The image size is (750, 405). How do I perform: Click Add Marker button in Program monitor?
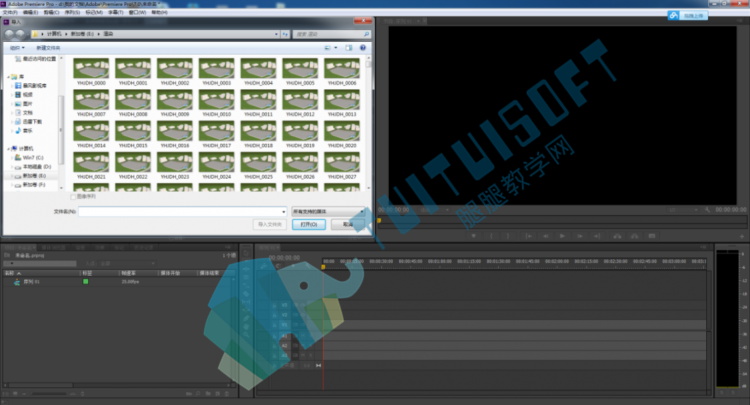pyautogui.click(x=474, y=236)
